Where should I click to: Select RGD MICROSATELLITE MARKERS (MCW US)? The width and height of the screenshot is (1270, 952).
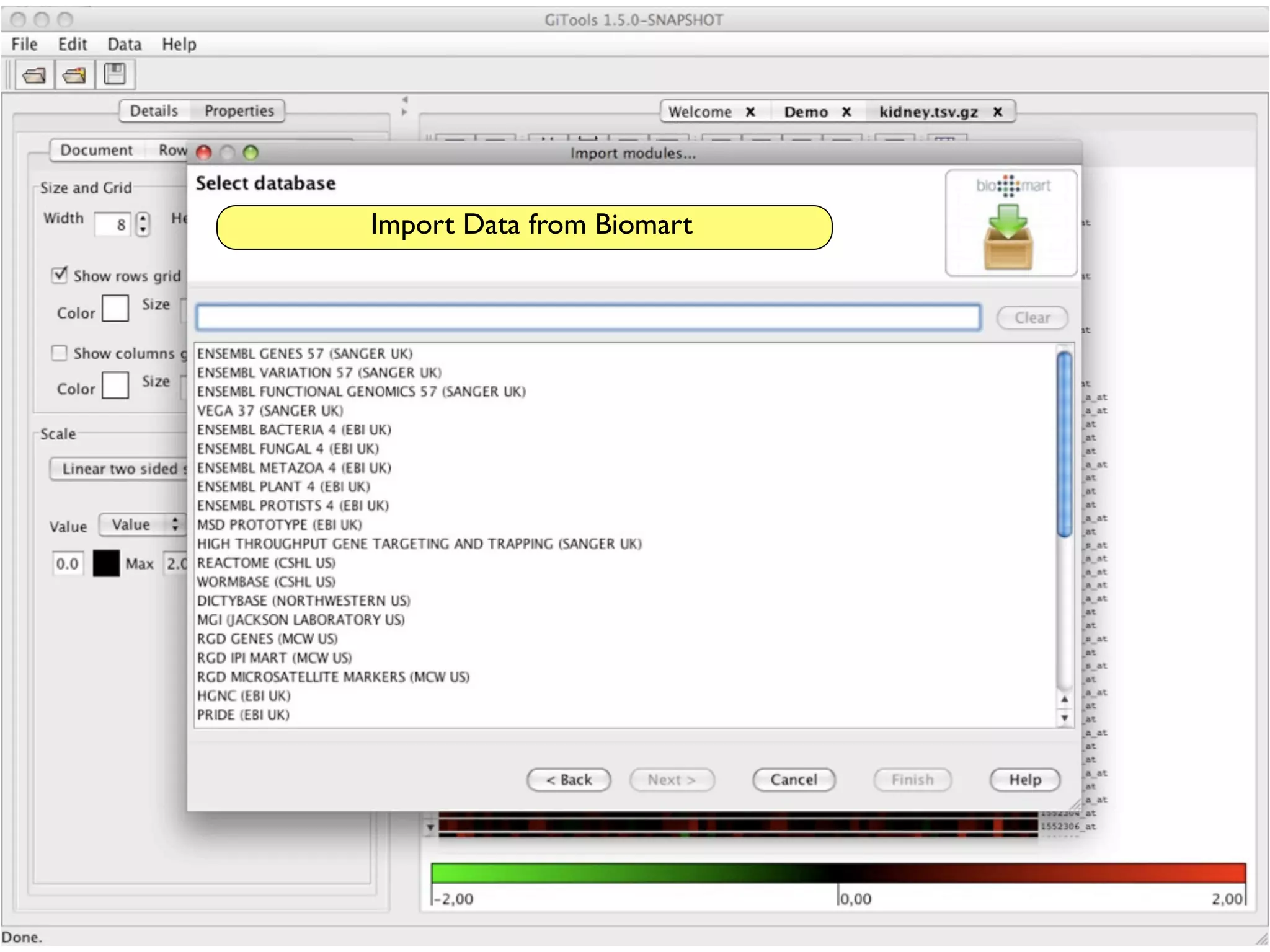624,677
